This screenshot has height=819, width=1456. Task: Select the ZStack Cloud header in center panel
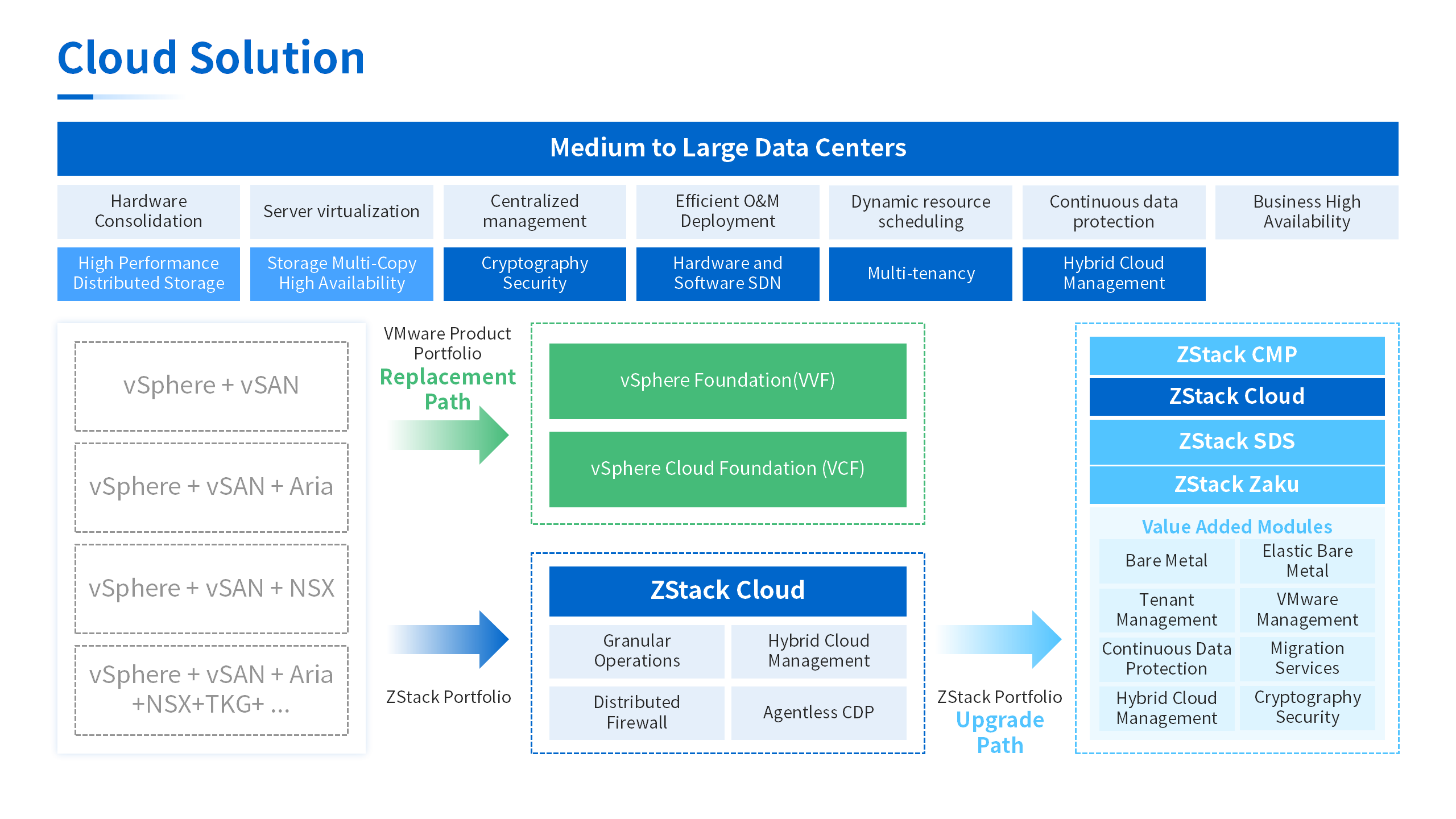point(727,591)
